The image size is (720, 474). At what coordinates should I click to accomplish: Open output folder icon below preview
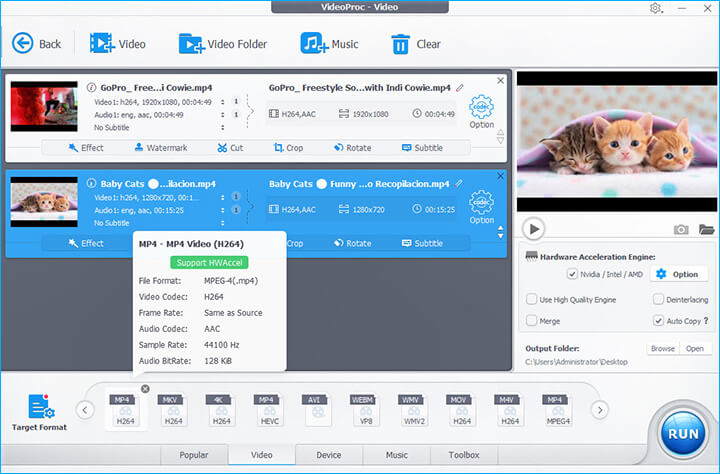[x=706, y=229]
